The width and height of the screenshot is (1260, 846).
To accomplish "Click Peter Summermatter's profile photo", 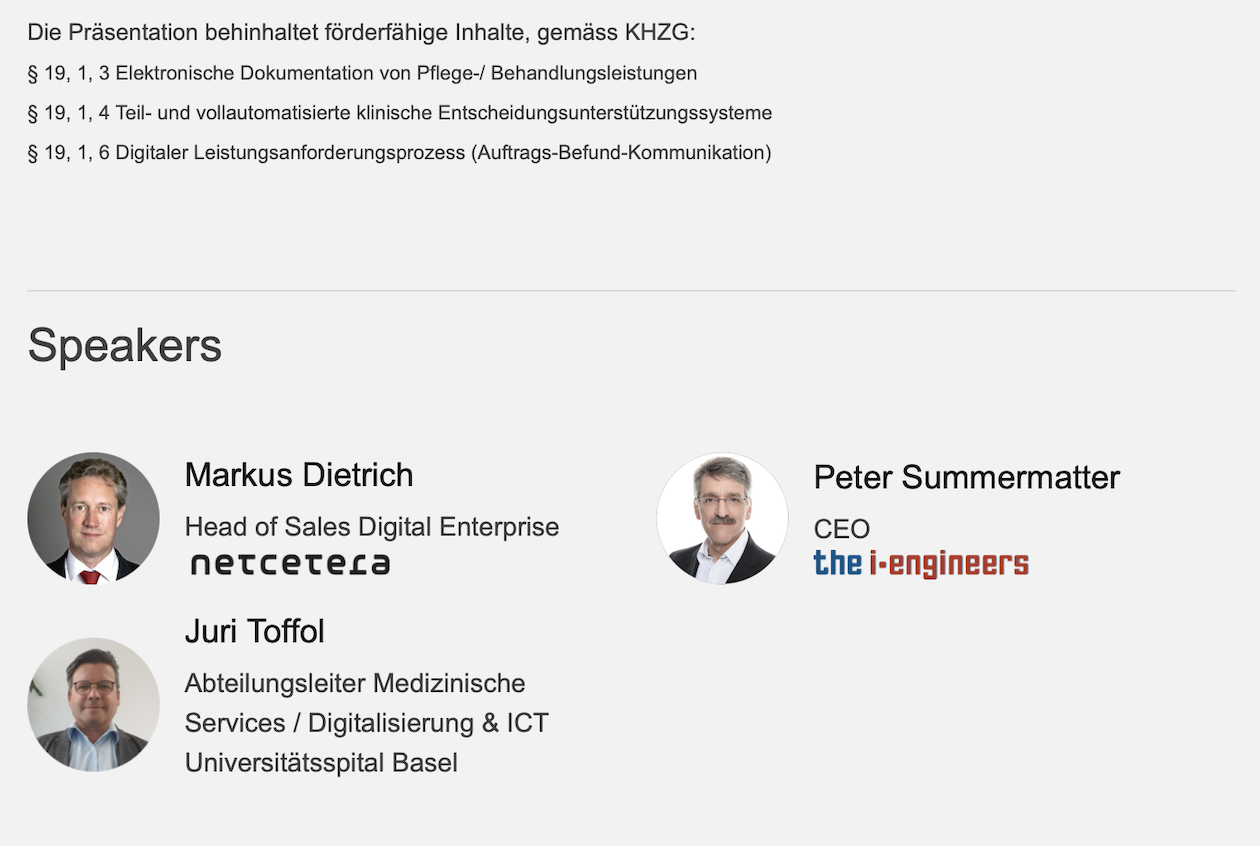I will click(x=722, y=518).
